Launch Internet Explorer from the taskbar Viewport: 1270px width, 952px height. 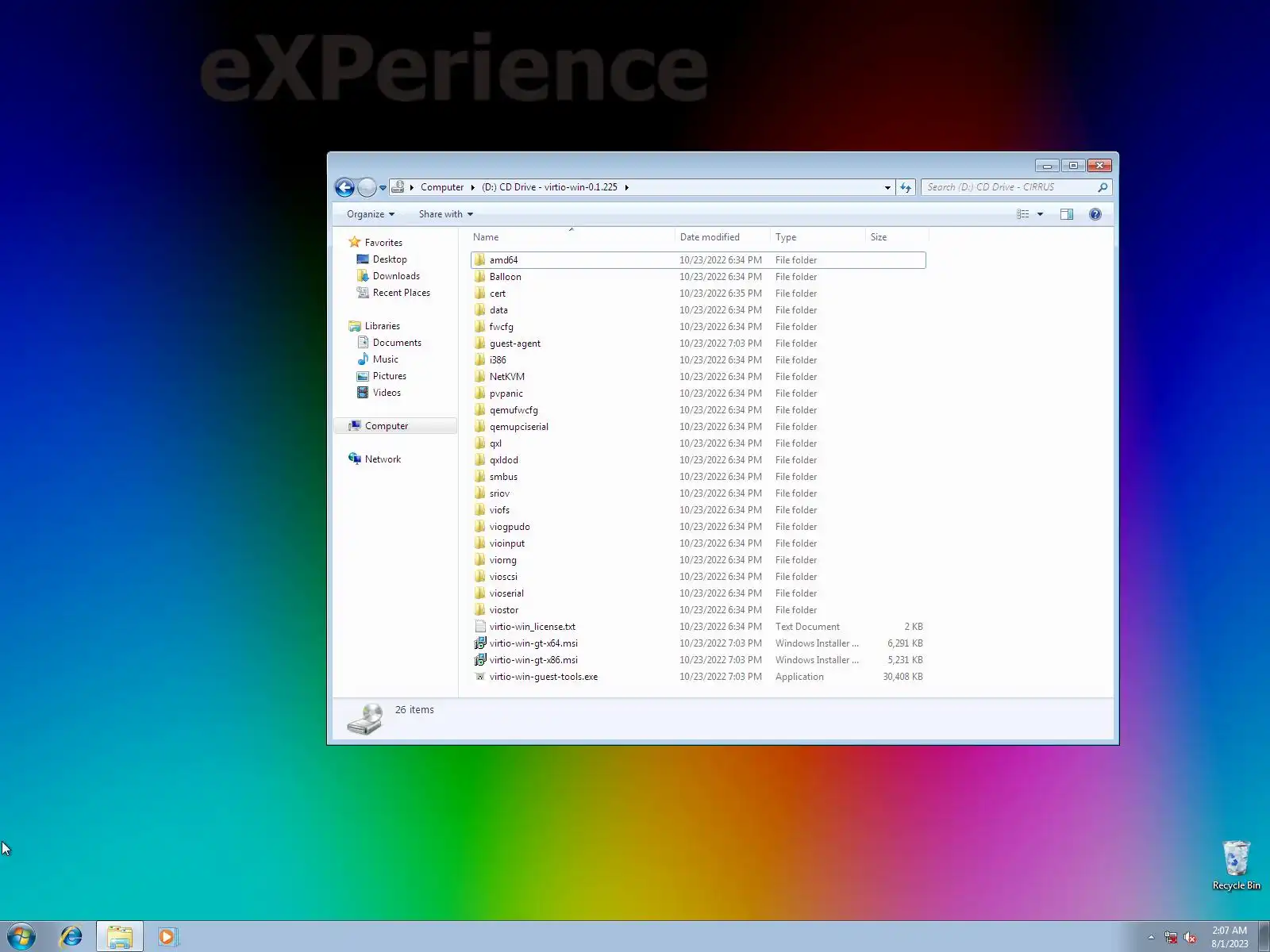coord(71,937)
